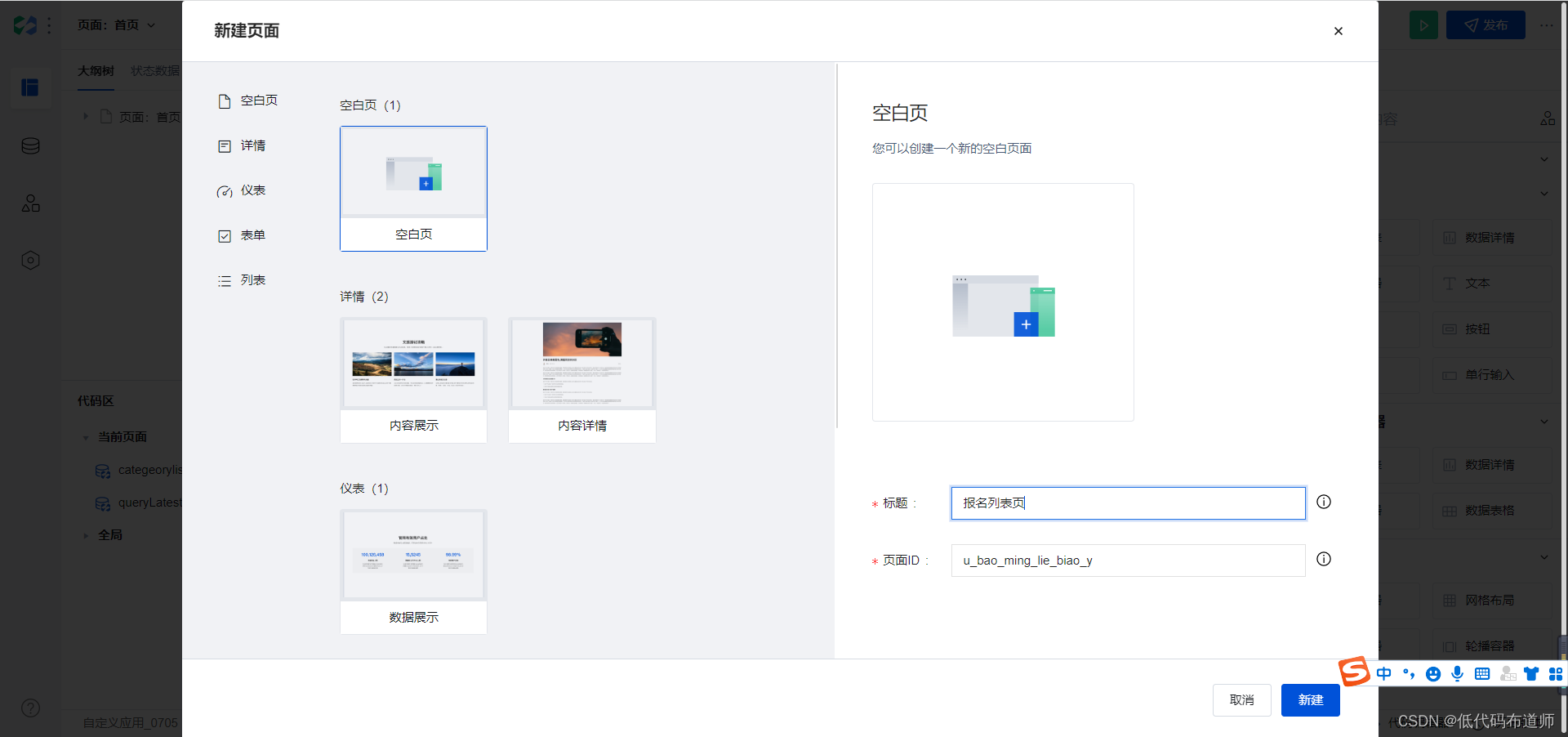Collapse the 当前页面 tree node
The height and width of the screenshot is (737, 1568).
tap(86, 438)
